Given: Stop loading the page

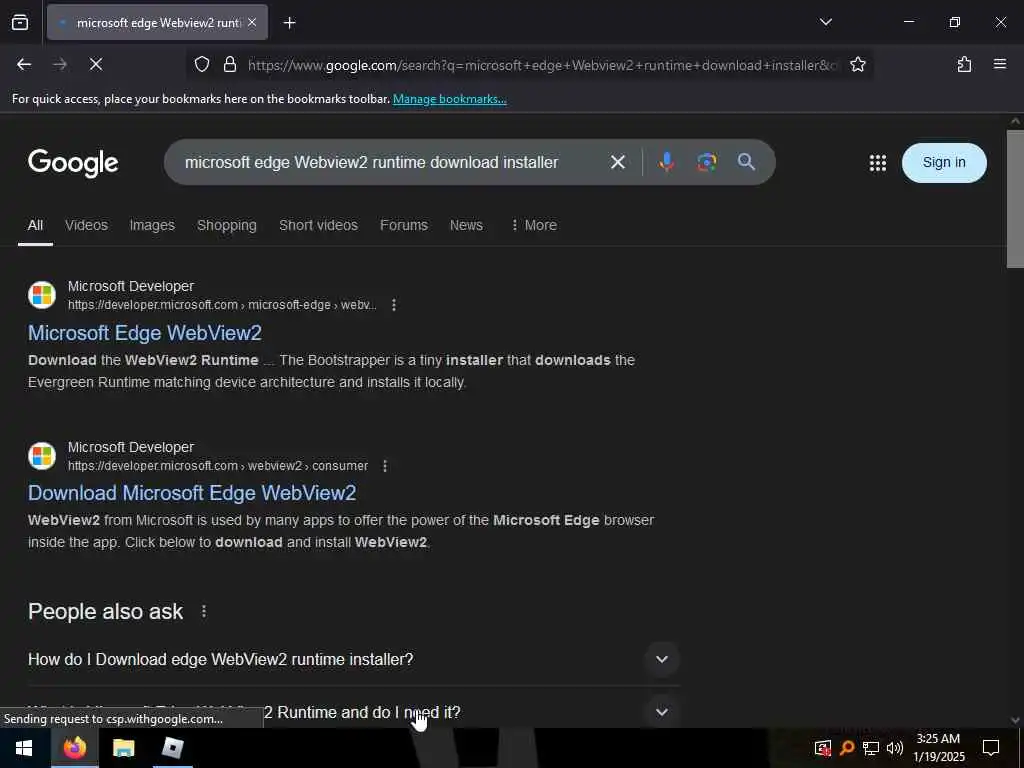Looking at the screenshot, I should coord(96,64).
